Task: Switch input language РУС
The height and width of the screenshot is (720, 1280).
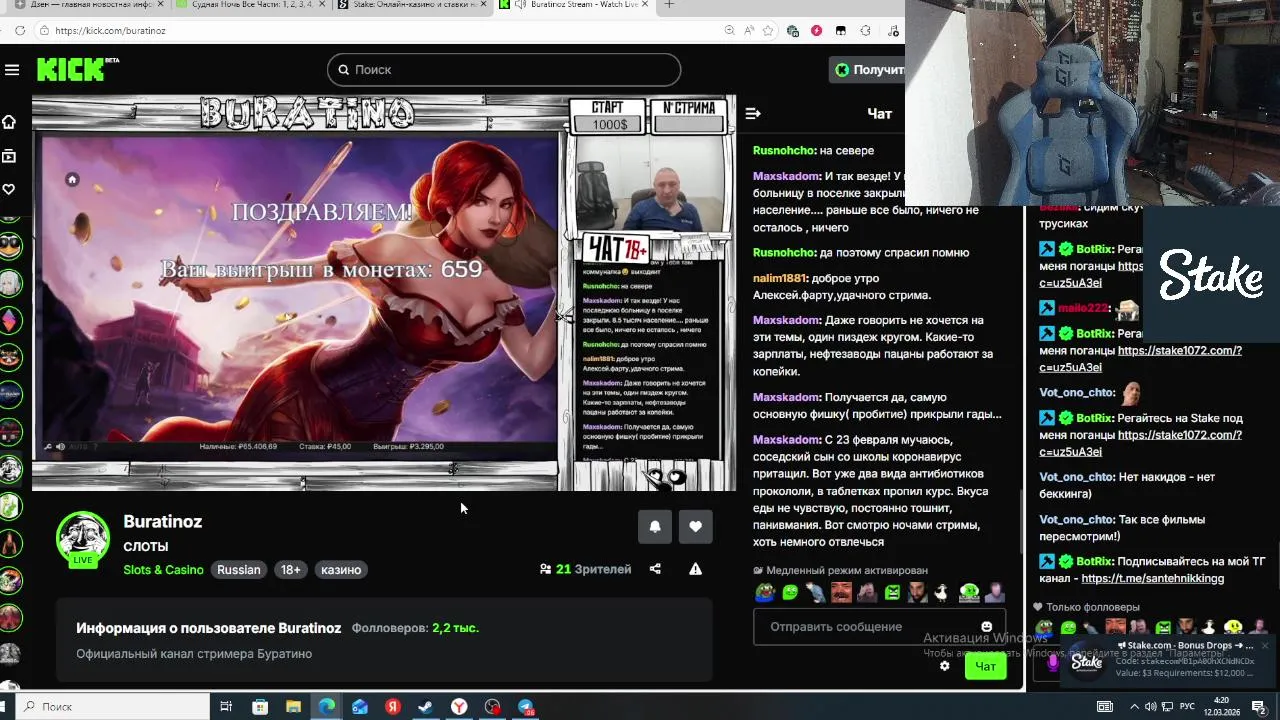Action: pos(1188,707)
